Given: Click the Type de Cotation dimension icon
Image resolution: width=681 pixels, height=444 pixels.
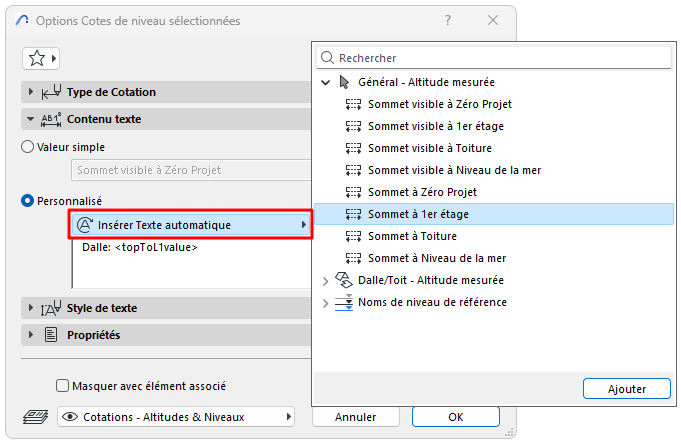Looking at the screenshot, I should tap(51, 92).
